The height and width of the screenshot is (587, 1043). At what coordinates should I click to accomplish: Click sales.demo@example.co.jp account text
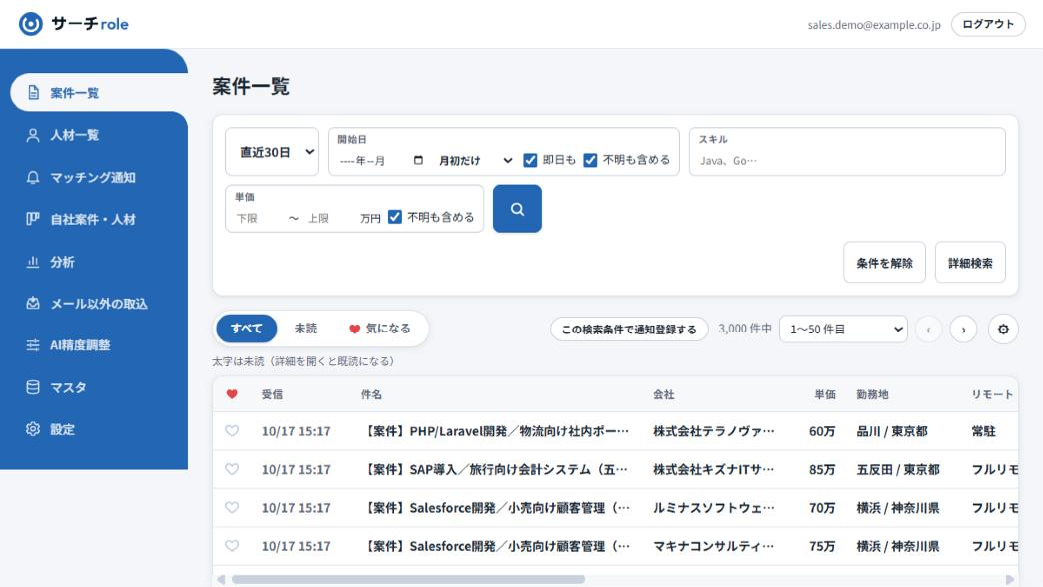click(874, 25)
